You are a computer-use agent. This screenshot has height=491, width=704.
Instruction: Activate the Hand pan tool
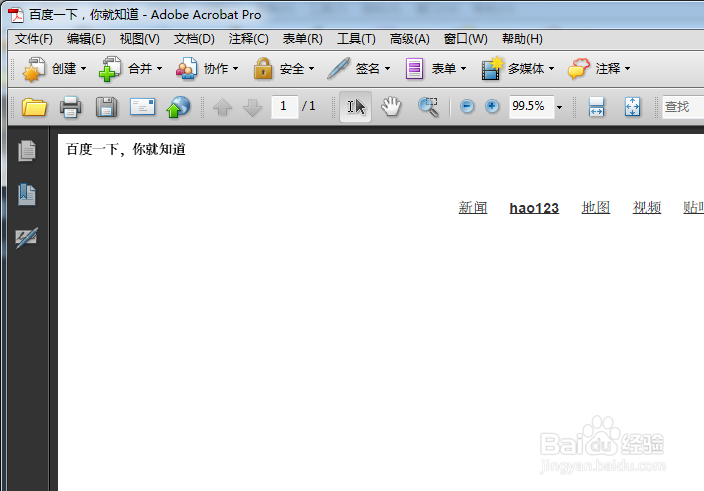pos(391,107)
